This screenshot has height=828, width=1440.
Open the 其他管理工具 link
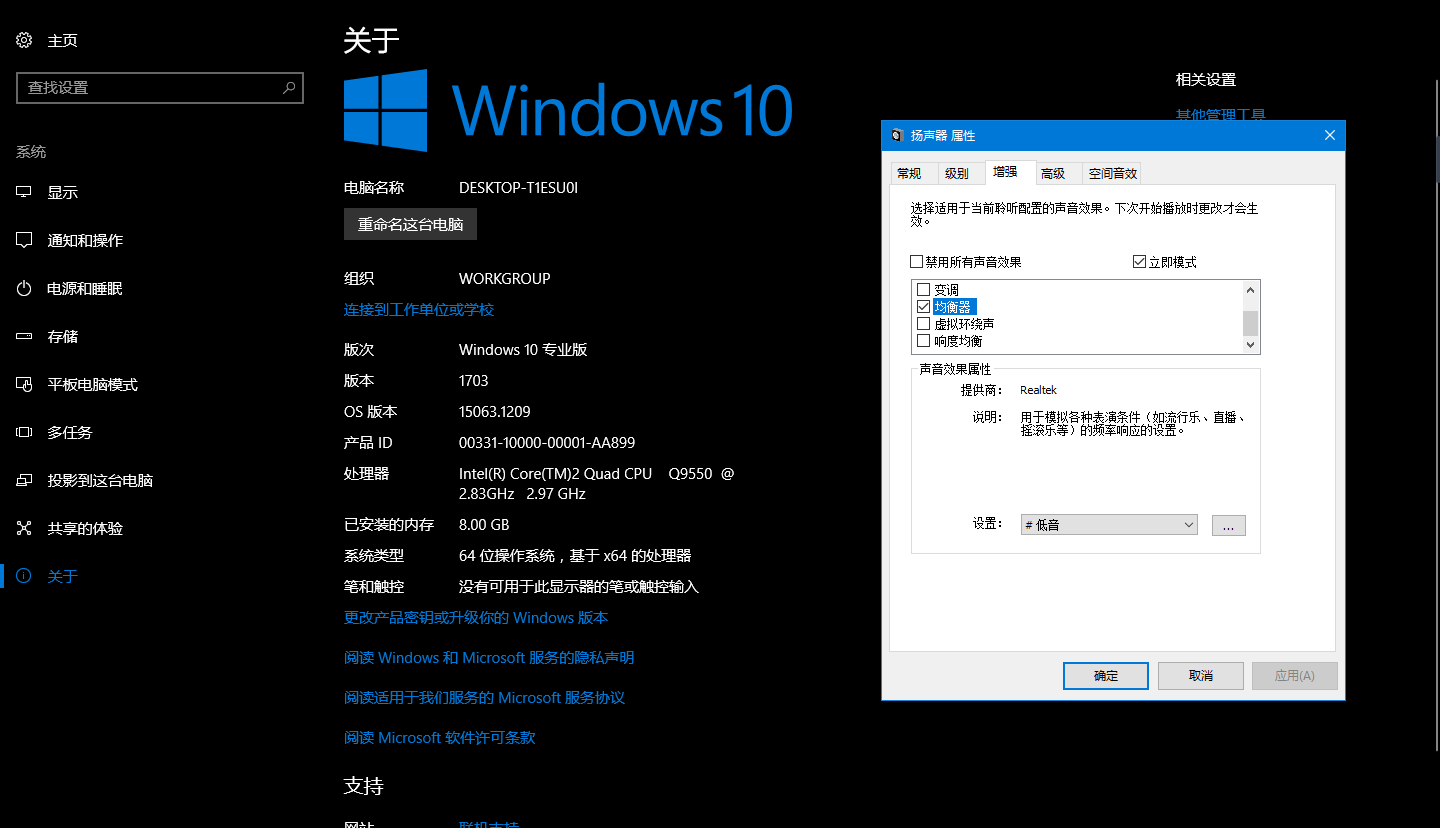(x=1221, y=115)
